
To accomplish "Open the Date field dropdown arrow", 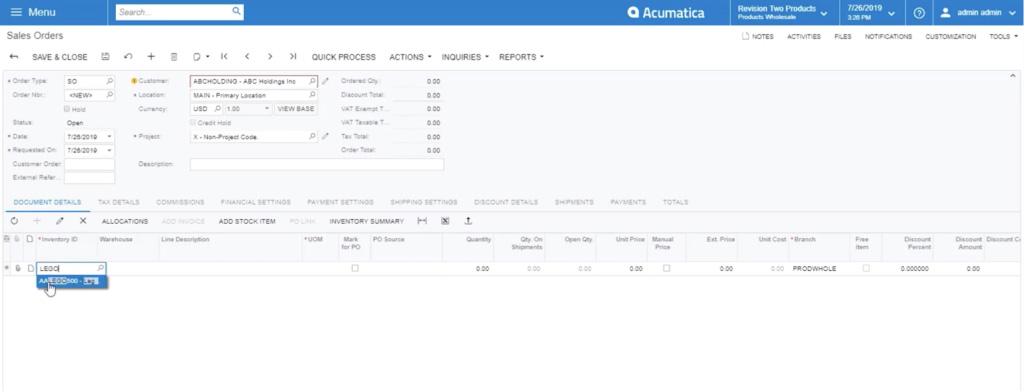I will [x=109, y=137].
